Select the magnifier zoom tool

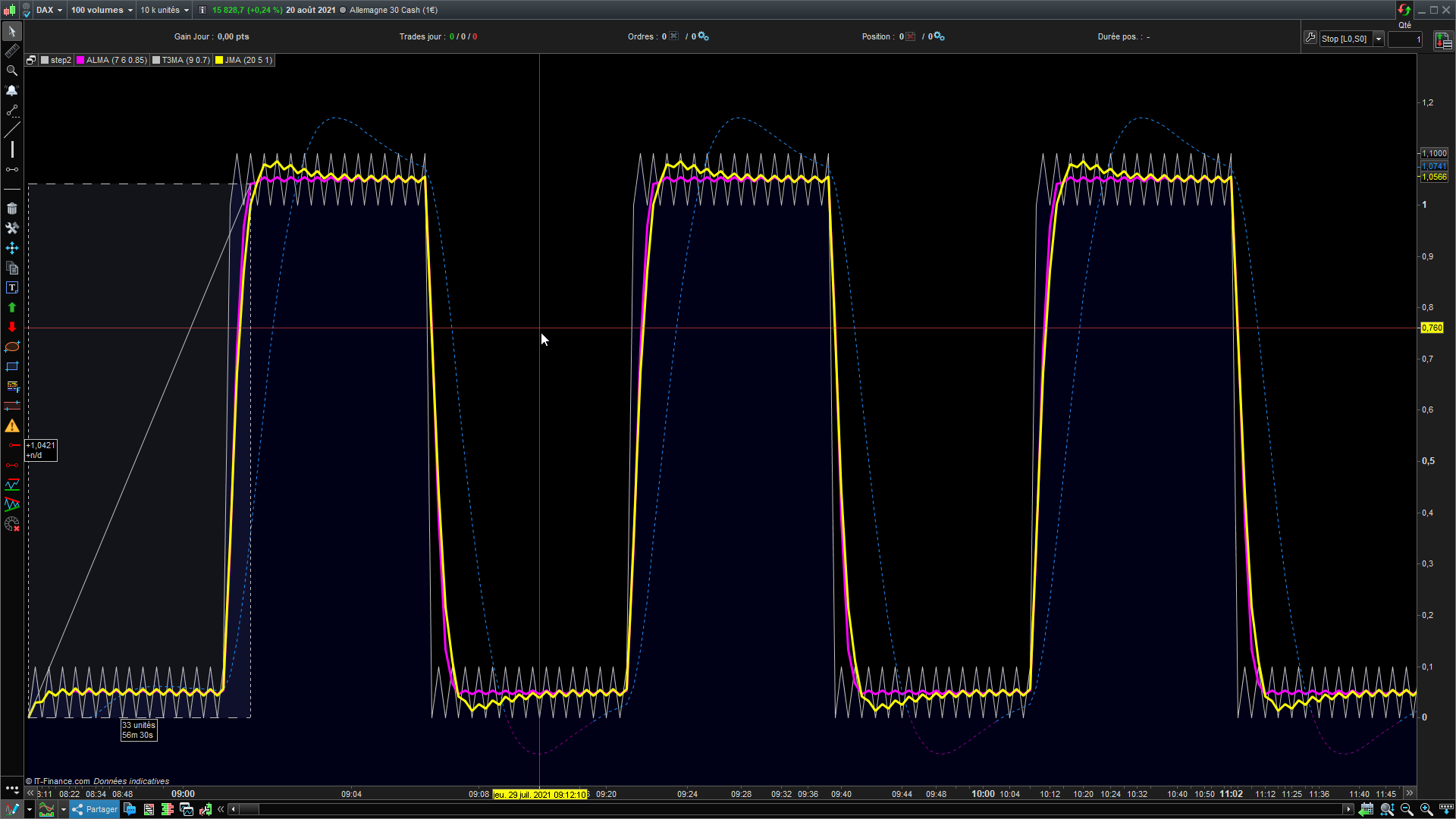point(12,71)
